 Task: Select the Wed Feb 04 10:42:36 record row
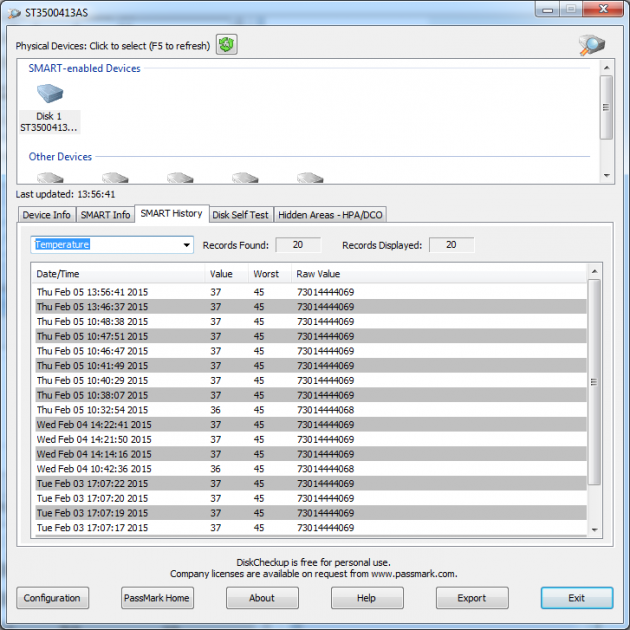point(311,469)
